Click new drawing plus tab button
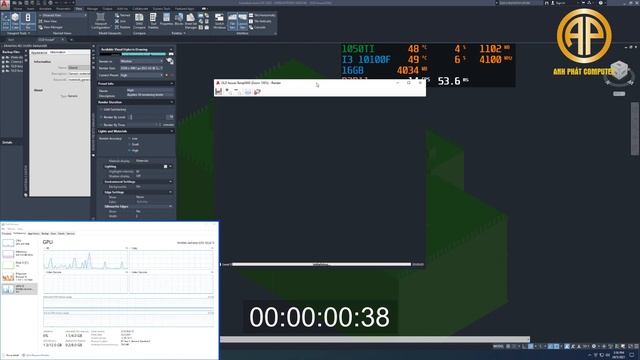Viewport: 640px width, 360px height. 71,40
